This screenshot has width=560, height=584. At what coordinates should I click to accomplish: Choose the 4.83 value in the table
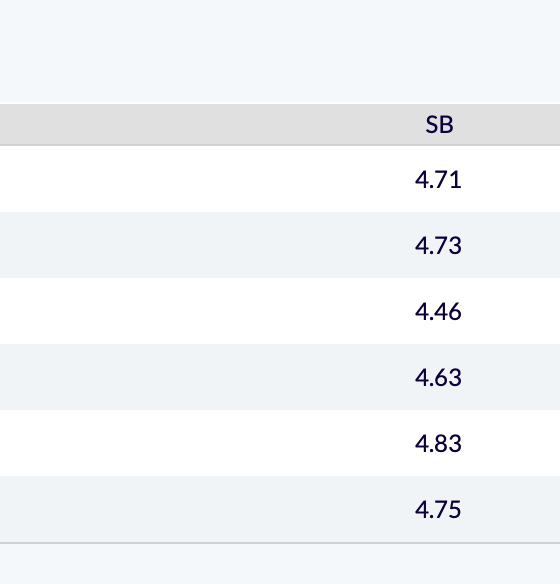(438, 444)
